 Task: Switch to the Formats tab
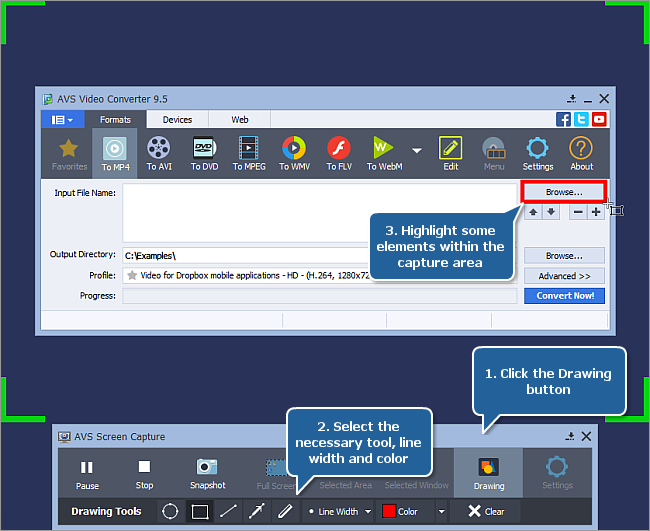coord(115,120)
